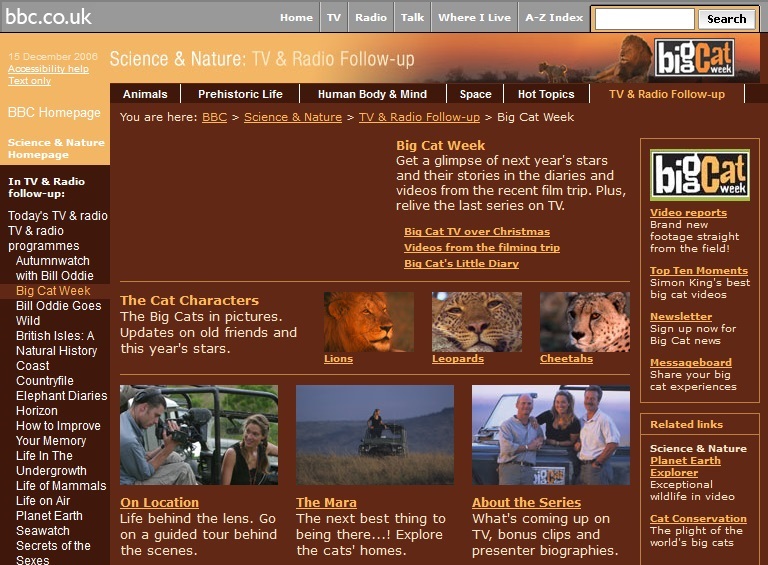Click TV & Radio Follow-up breadcrumb link
The height and width of the screenshot is (565, 768).
click(419, 117)
